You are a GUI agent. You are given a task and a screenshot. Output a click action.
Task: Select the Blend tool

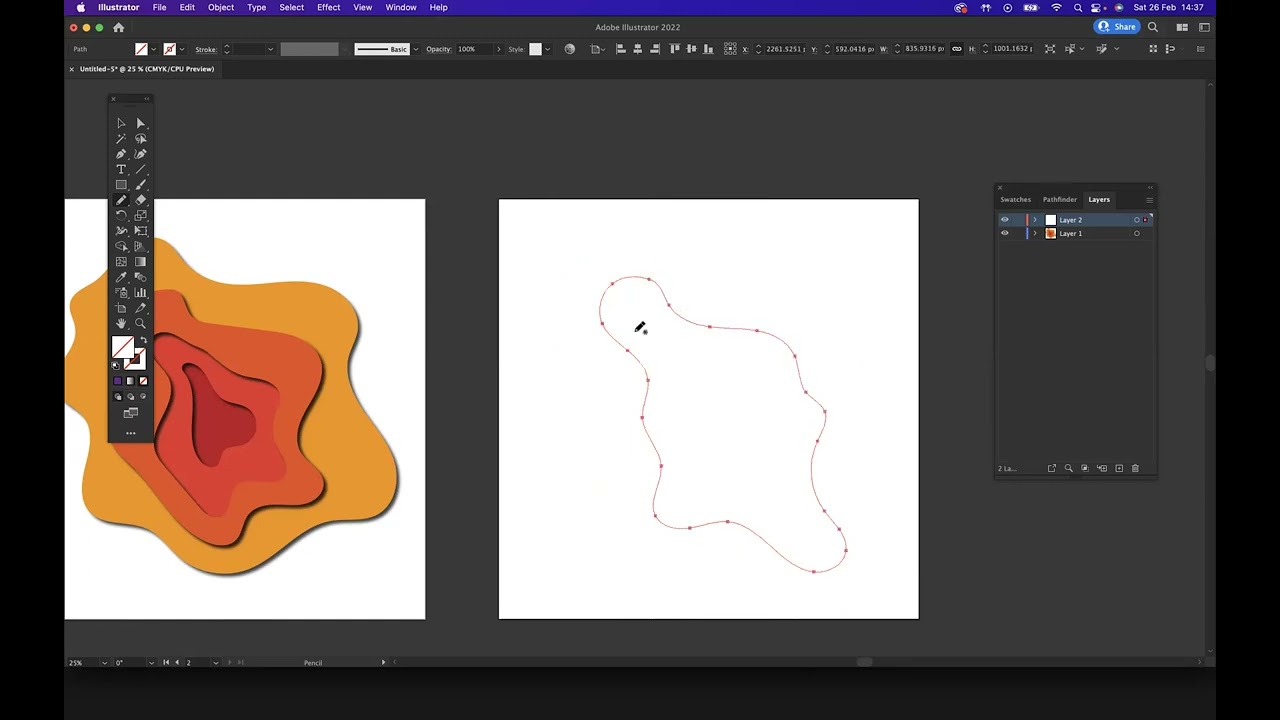coord(140,277)
